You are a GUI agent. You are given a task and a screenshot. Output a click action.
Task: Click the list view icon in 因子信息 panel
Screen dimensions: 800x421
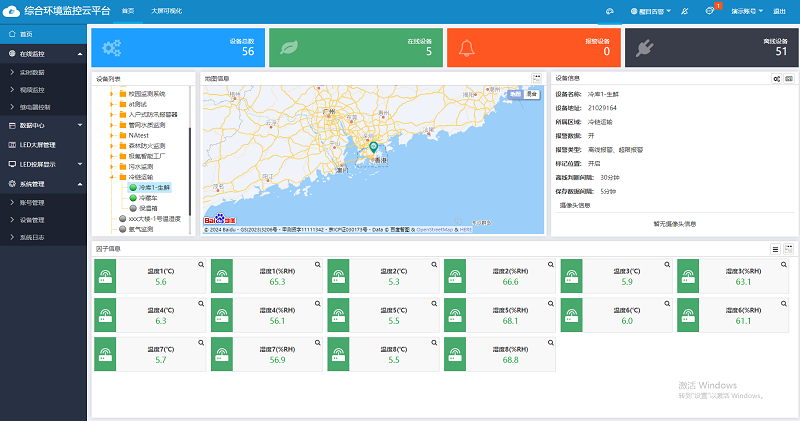click(775, 248)
